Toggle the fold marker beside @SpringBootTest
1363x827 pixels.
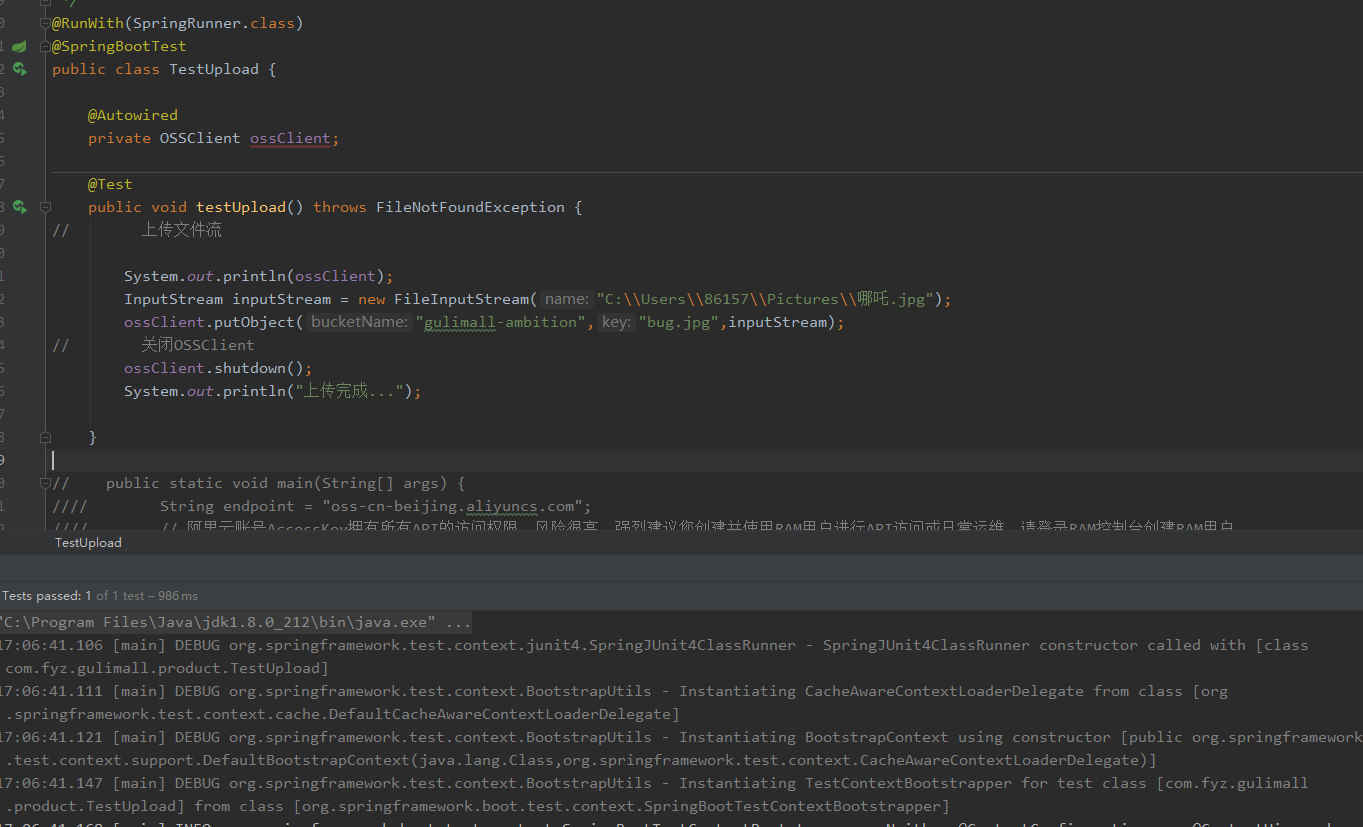click(x=45, y=46)
